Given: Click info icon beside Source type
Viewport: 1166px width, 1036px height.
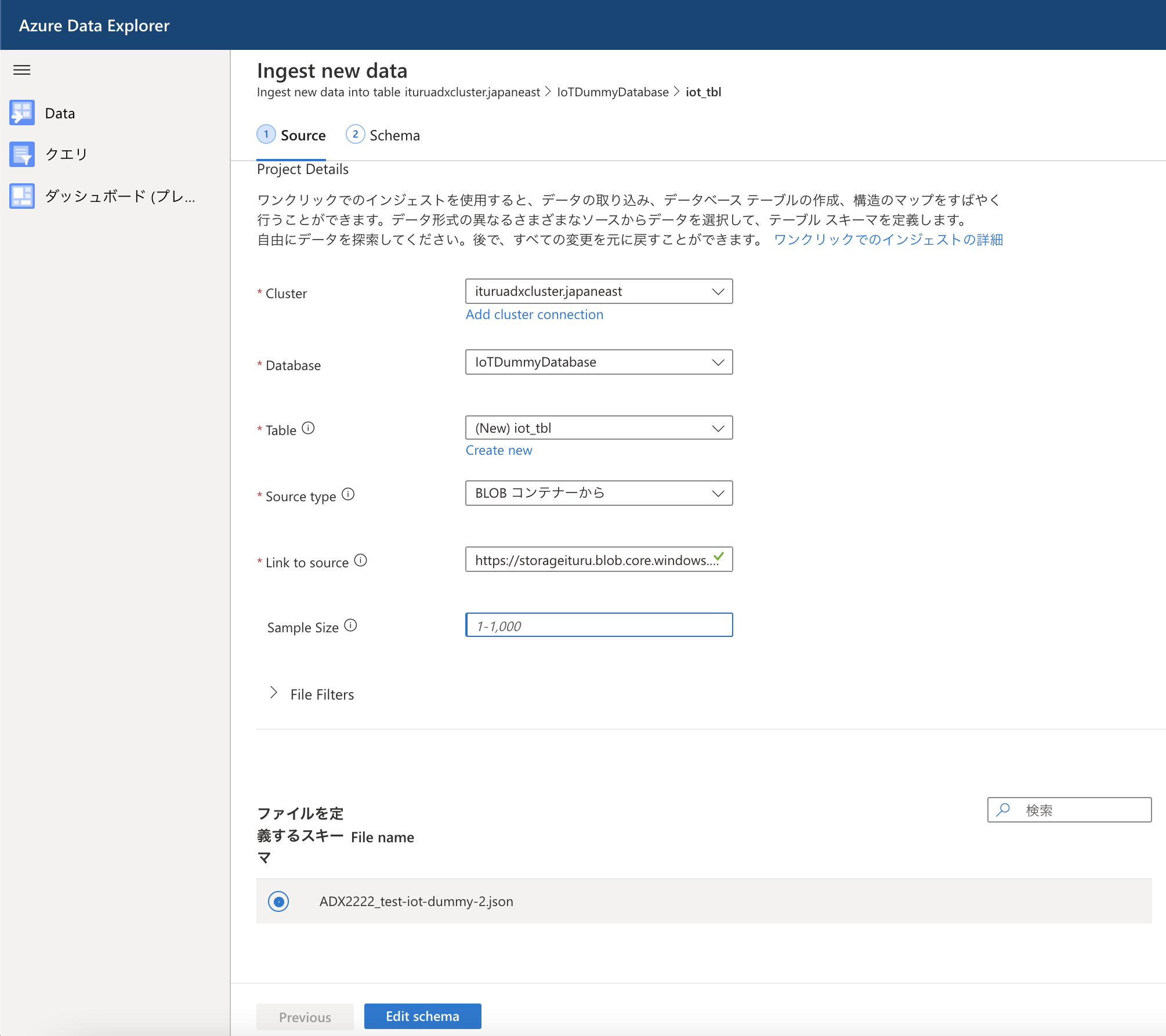Looking at the screenshot, I should [x=348, y=494].
